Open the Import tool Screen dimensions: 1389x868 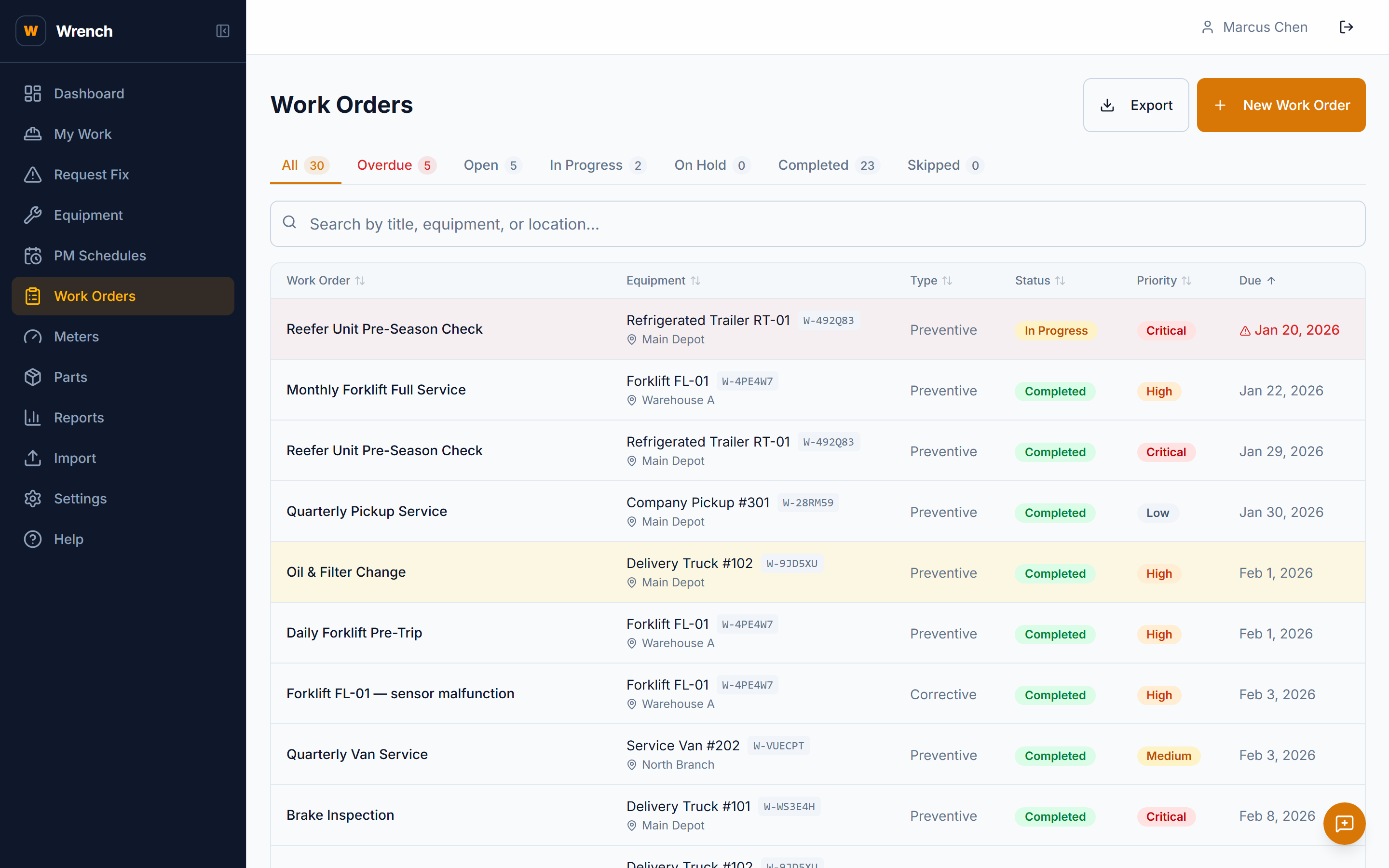[x=75, y=458]
